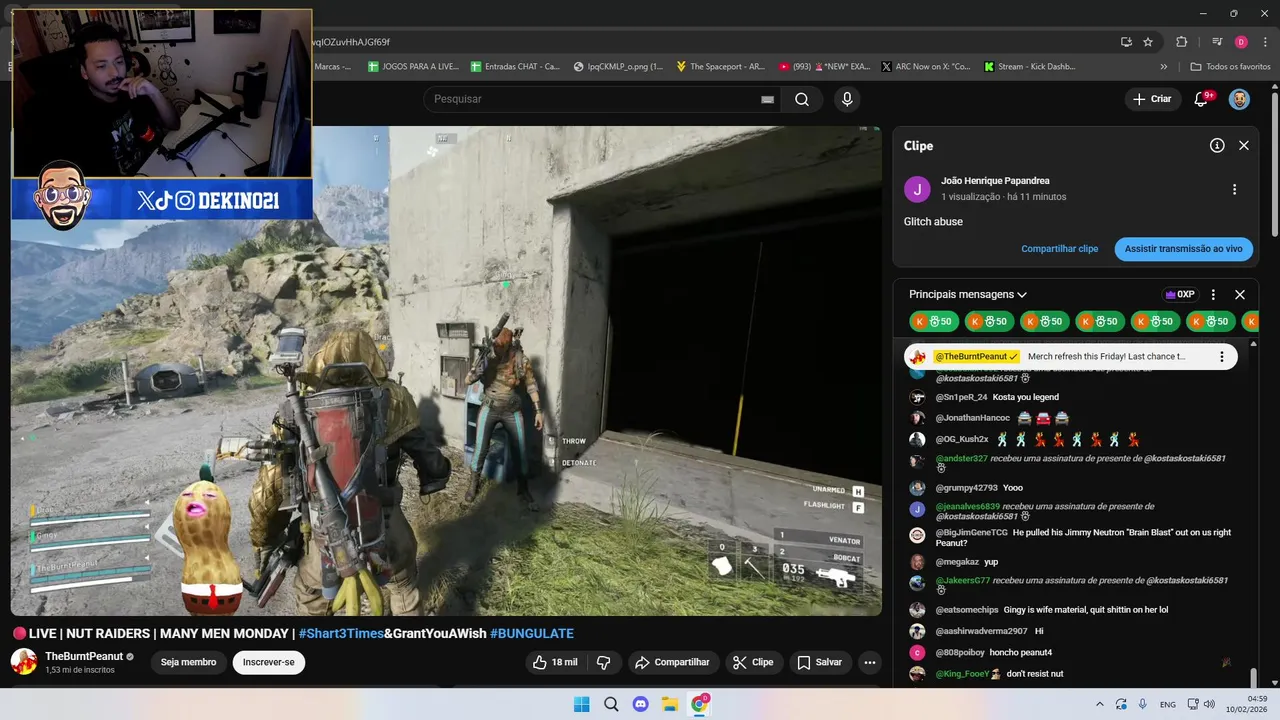
Task: Open Entradas CHAT bookmark
Action: [516, 67]
